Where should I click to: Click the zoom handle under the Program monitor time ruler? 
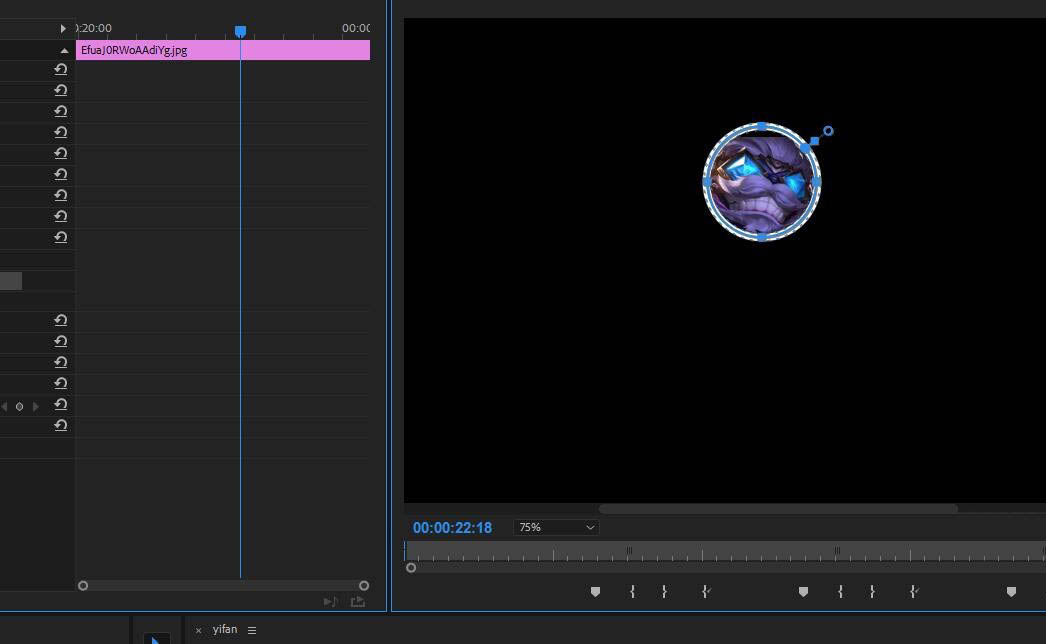[x=411, y=568]
